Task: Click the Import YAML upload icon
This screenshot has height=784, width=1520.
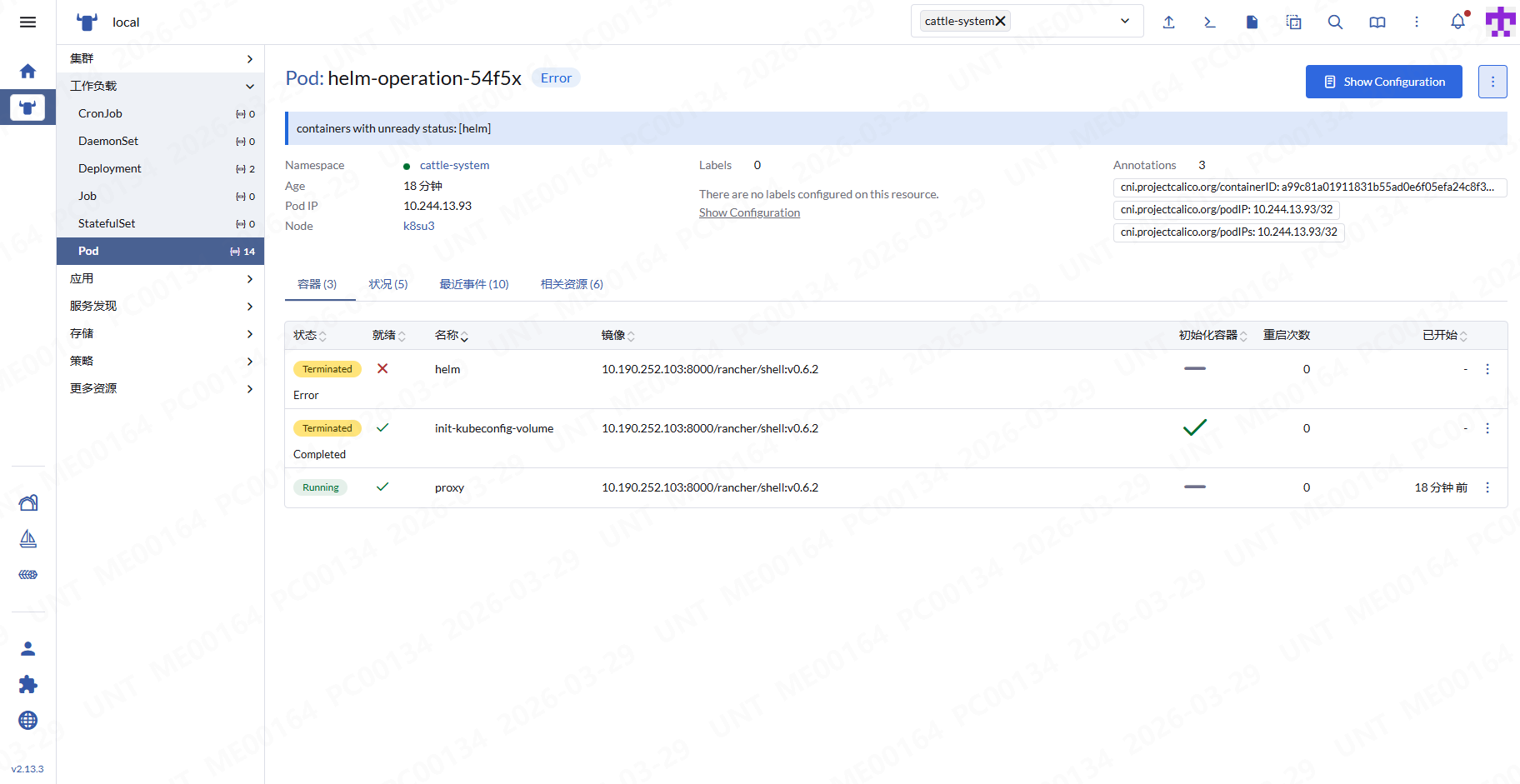Action: click(1168, 22)
